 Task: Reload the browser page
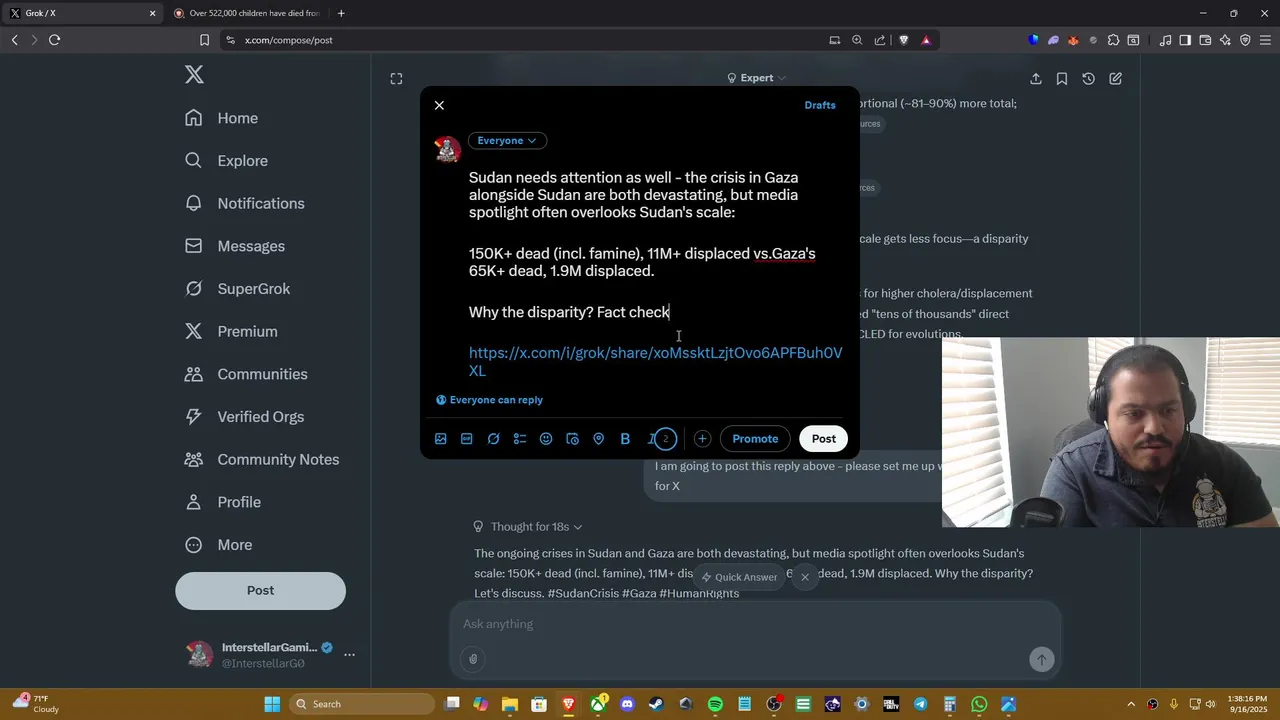54,40
